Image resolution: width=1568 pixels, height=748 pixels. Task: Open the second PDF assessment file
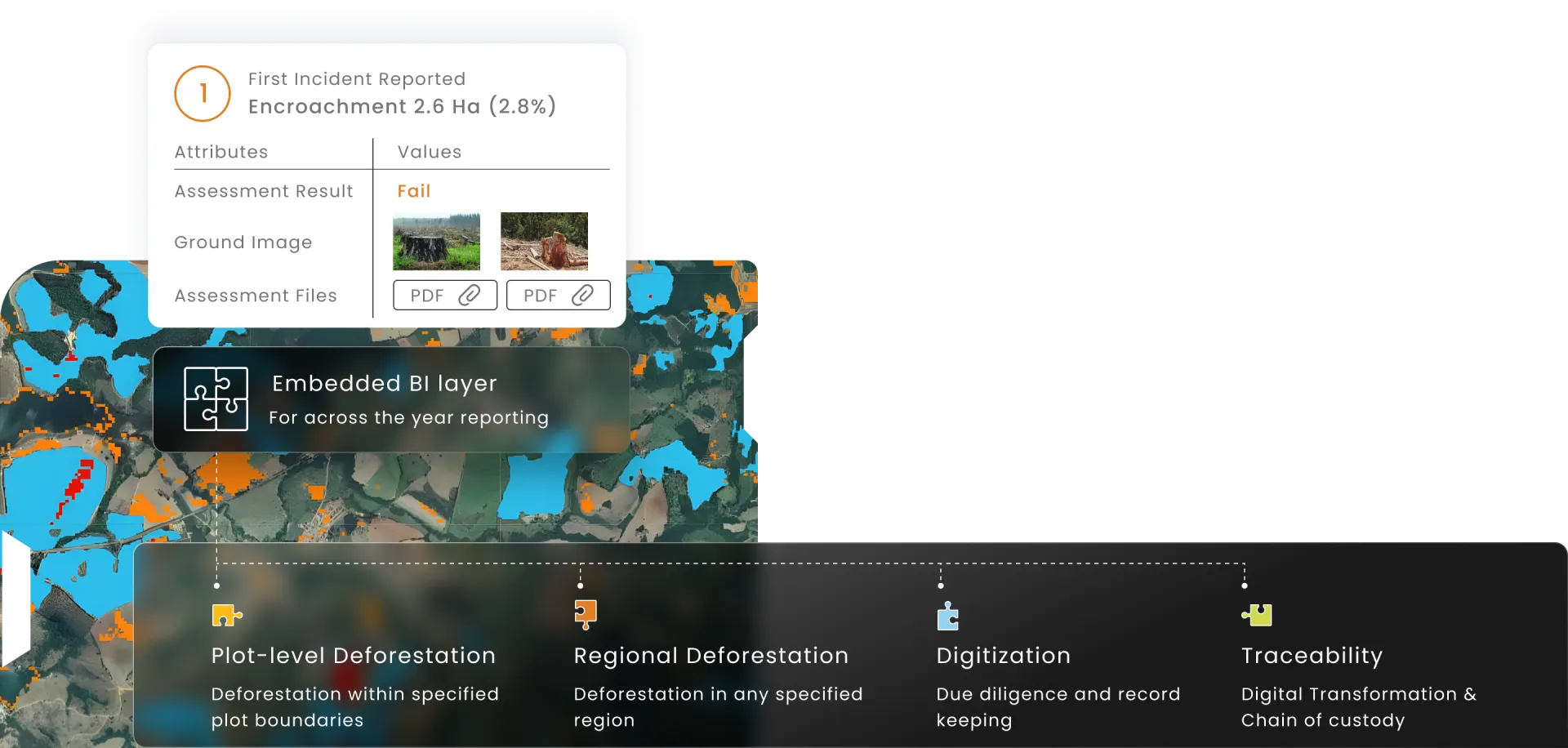pyautogui.click(x=559, y=295)
